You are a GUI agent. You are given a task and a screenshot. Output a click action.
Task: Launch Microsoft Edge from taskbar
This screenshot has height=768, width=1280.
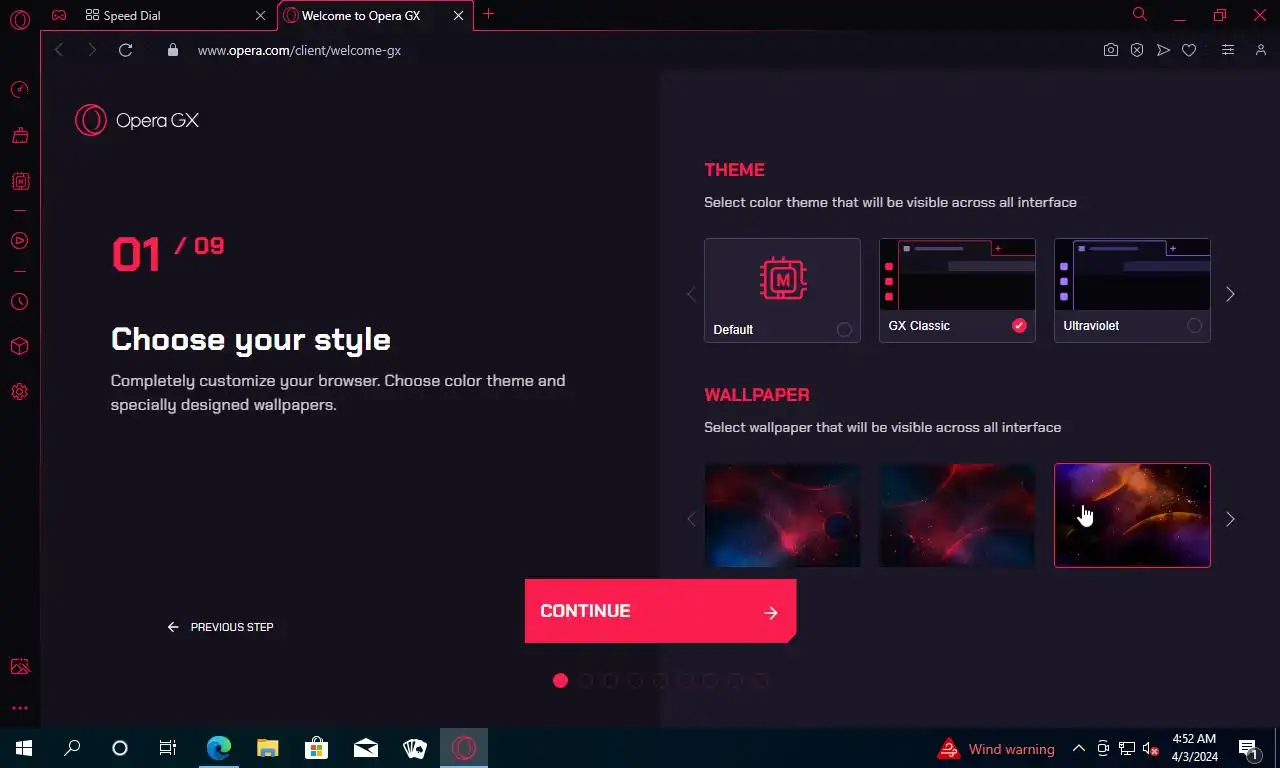point(218,748)
